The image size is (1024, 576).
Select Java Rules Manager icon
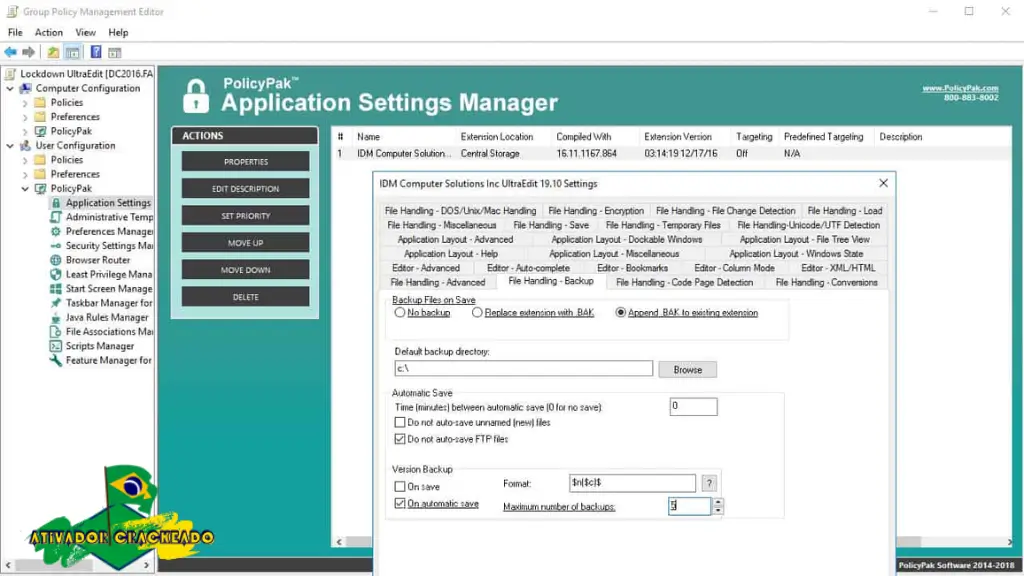[56, 317]
